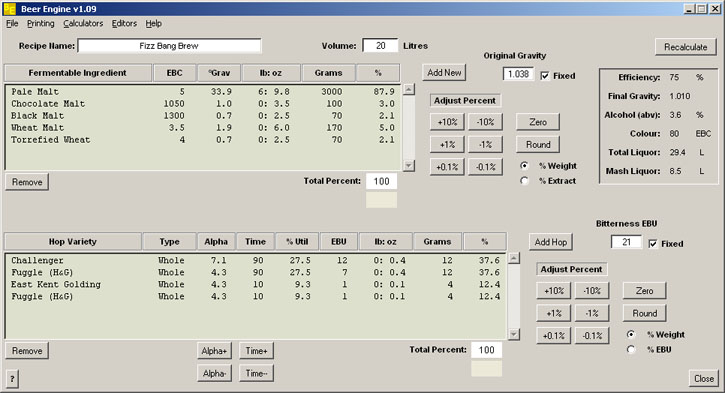
Task: Click hop list scroll up arrow
Action: click(514, 258)
